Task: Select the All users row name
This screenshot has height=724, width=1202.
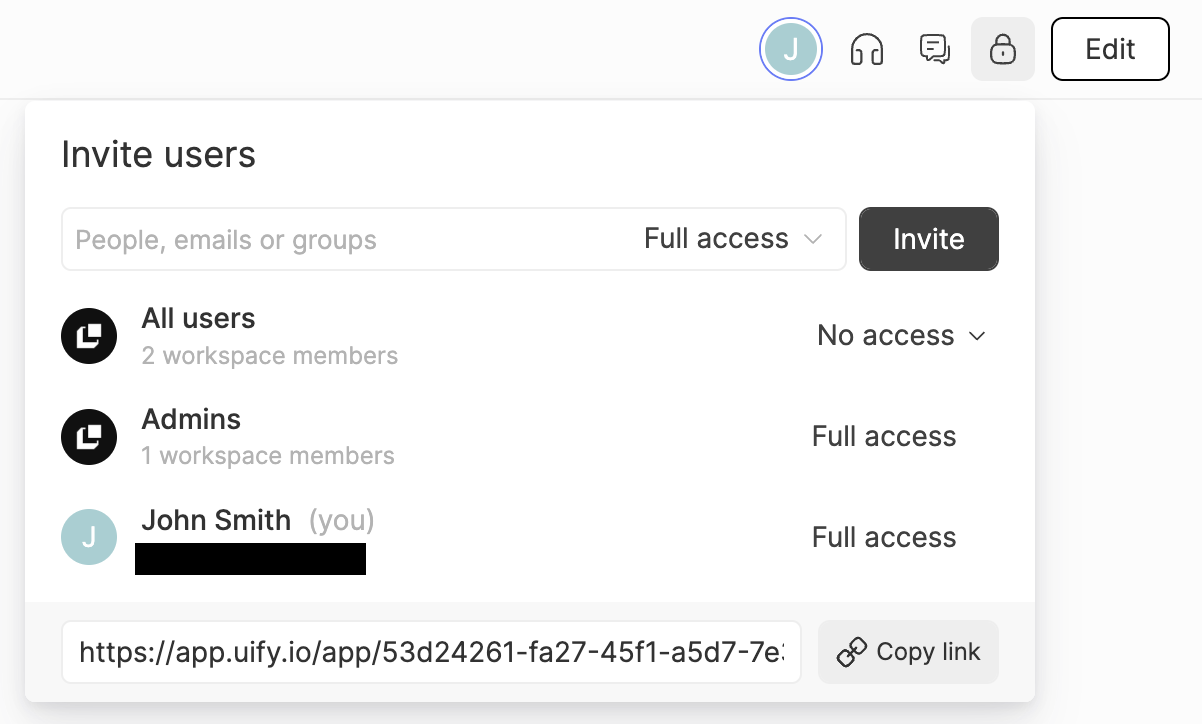Action: point(198,319)
